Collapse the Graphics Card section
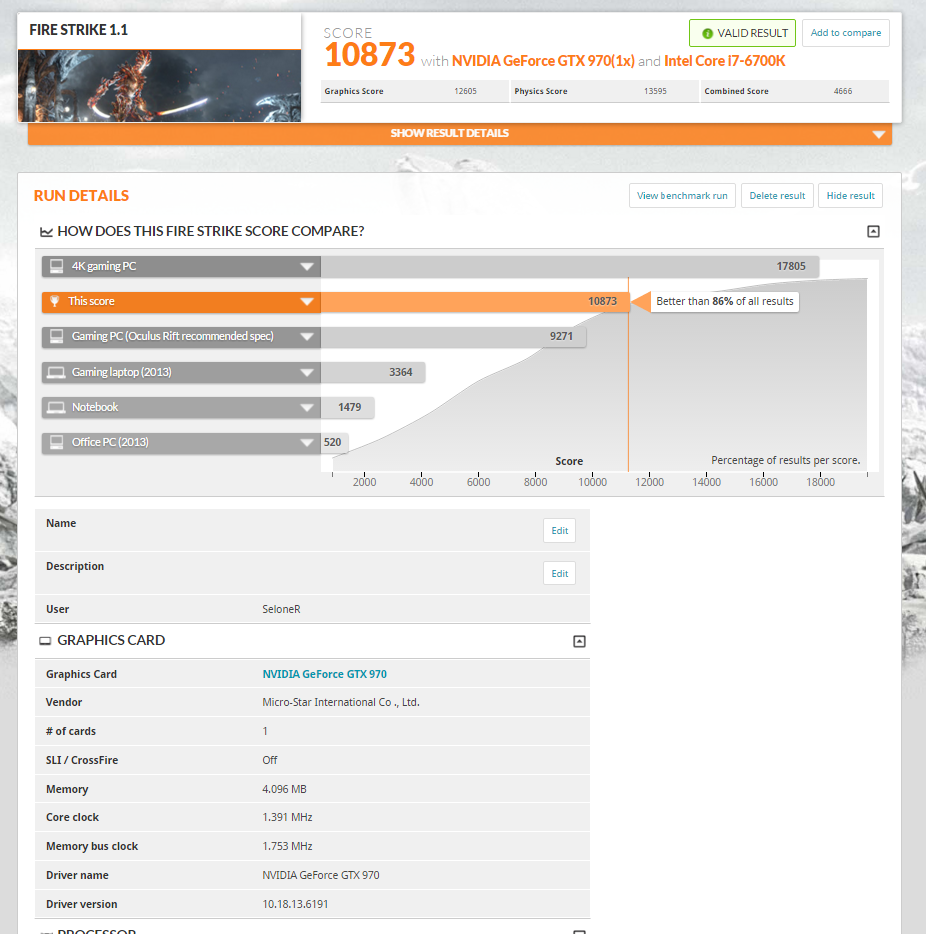This screenshot has width=926, height=934. tap(579, 641)
